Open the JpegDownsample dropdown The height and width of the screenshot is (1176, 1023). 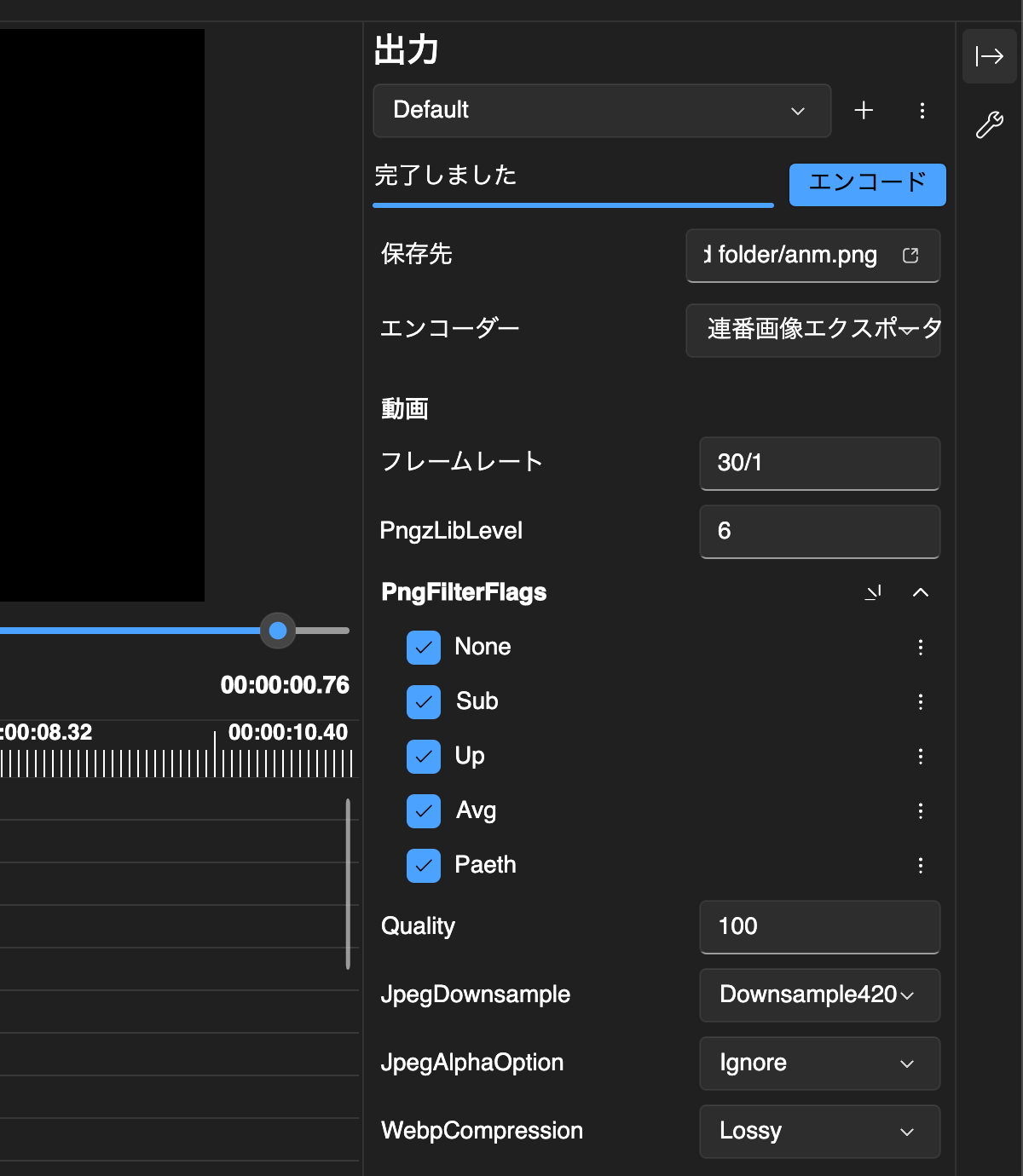(x=818, y=994)
